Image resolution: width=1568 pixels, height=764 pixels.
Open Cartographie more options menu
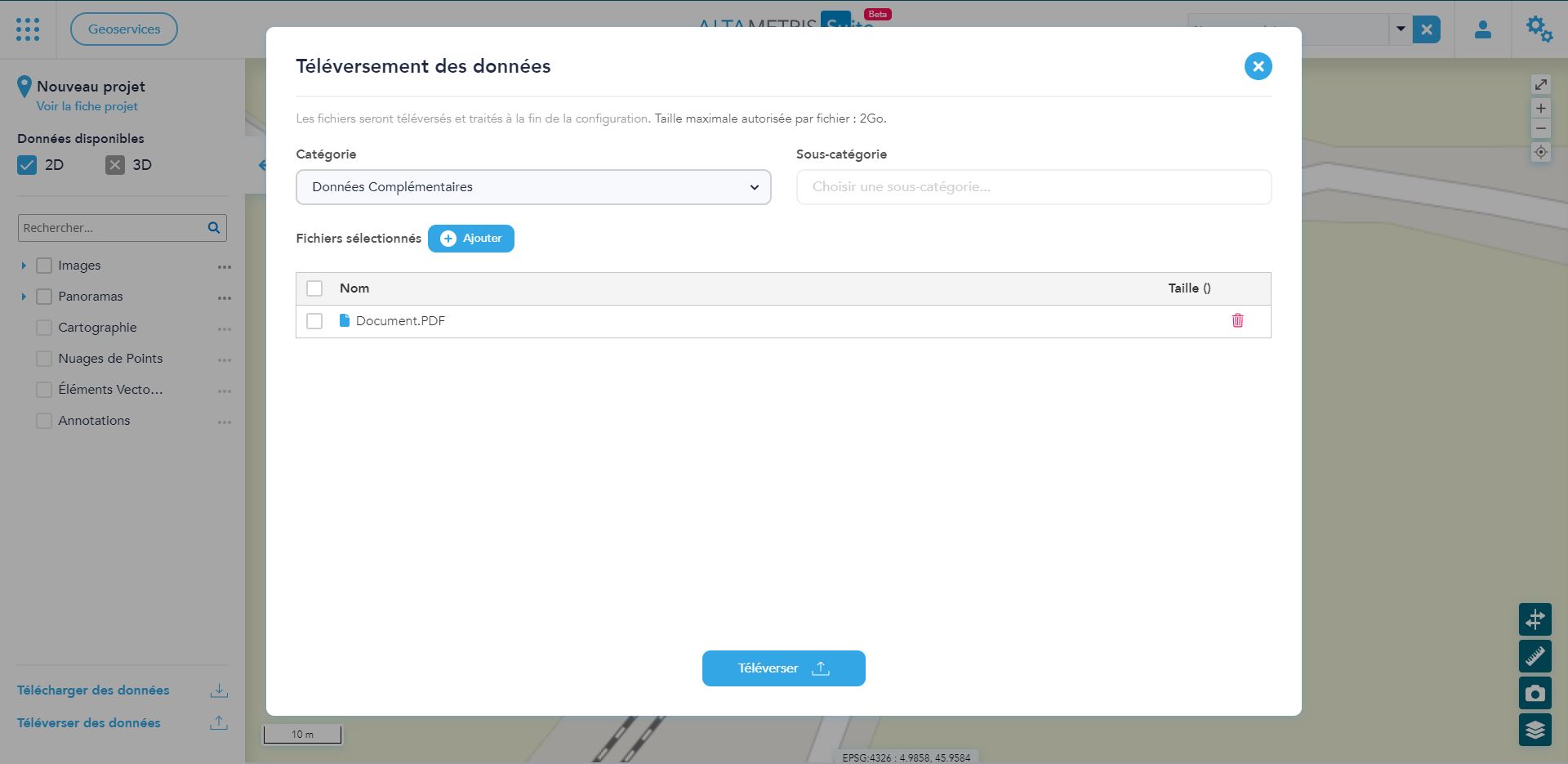[x=225, y=329]
